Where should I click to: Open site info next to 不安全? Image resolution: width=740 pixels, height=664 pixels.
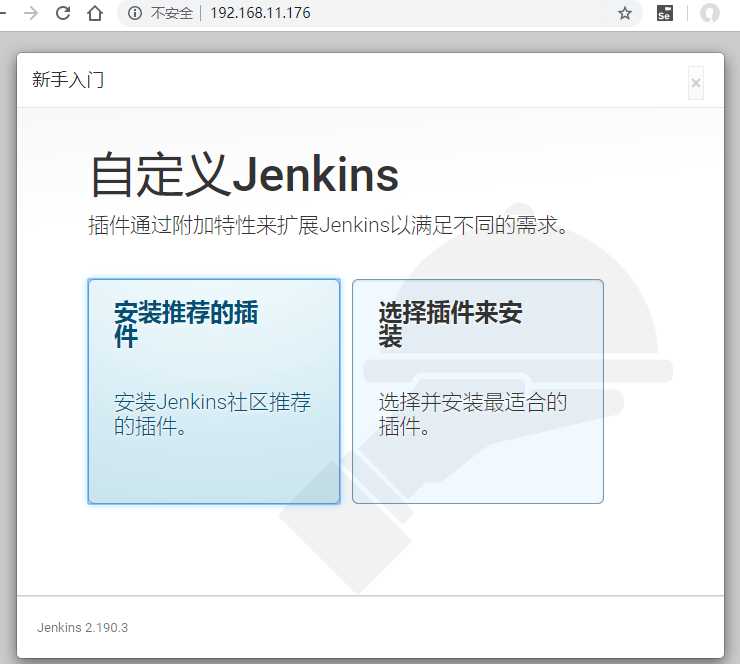tap(135, 13)
